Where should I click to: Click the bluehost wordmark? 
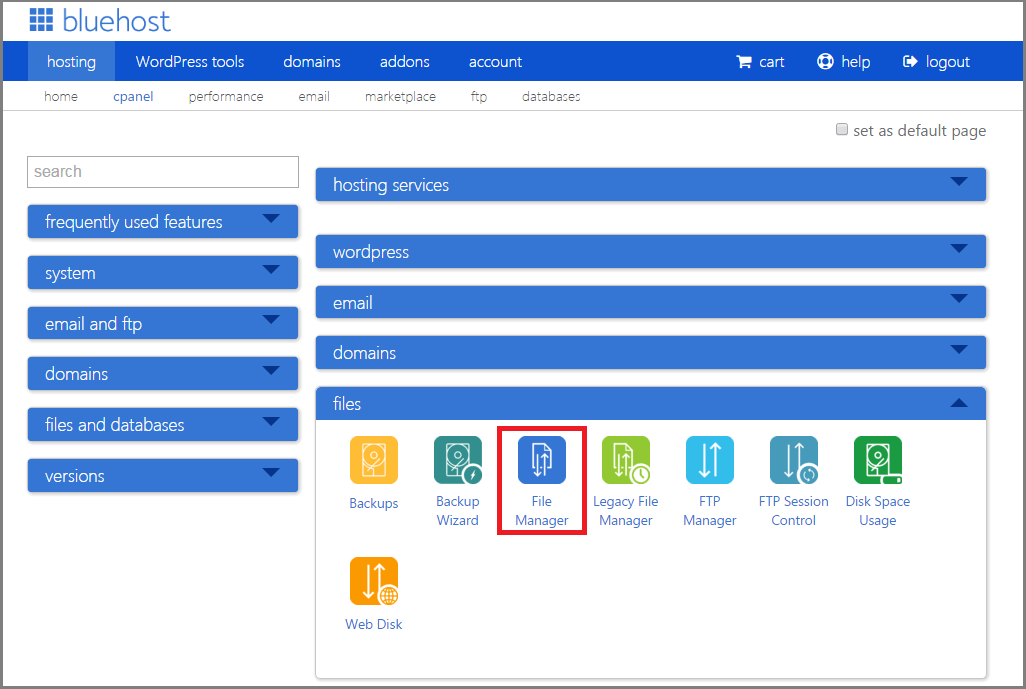[x=116, y=21]
